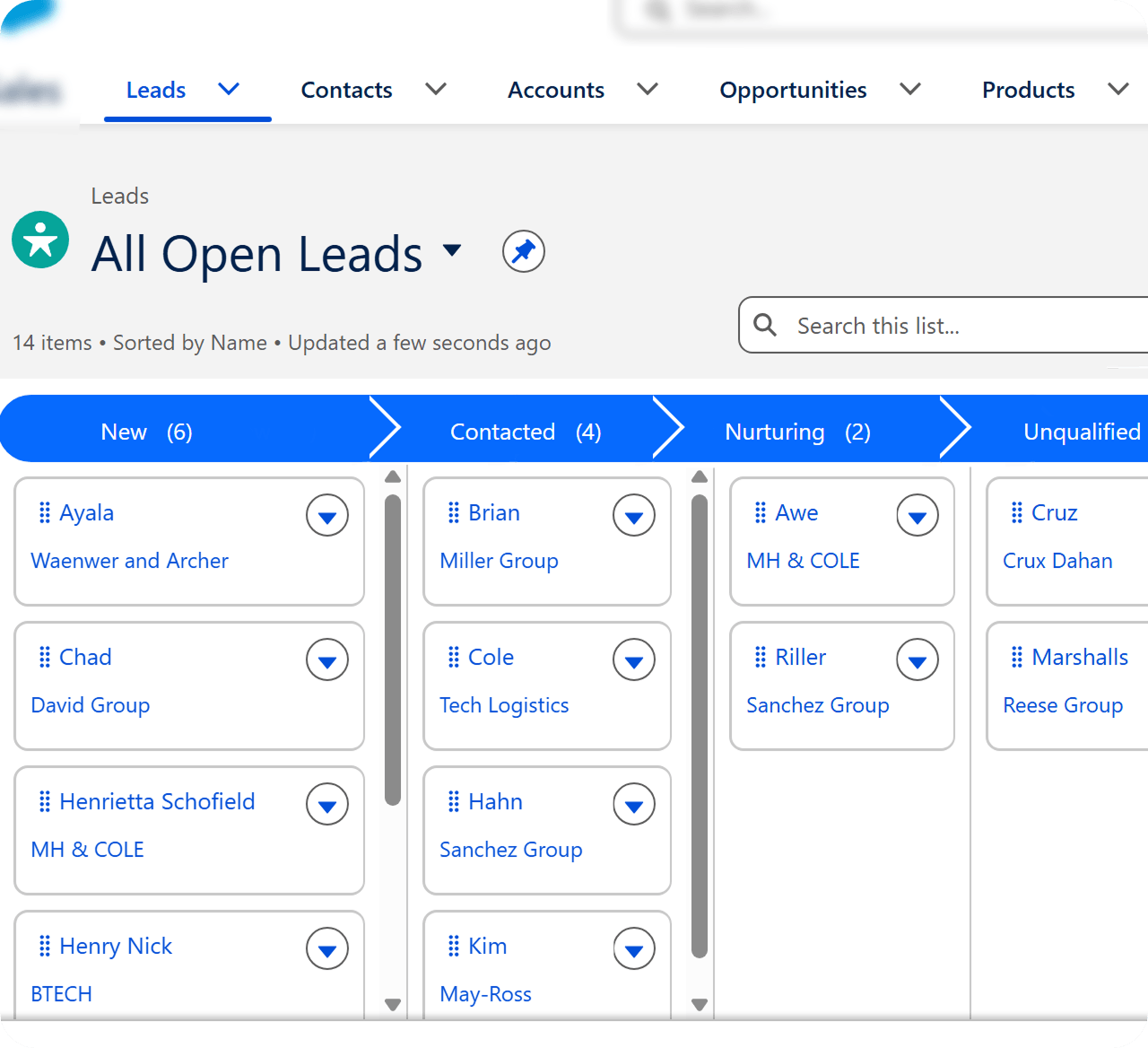The width and height of the screenshot is (1148, 1048).
Task: Grab the drag handle on Ayala card
Action: [x=44, y=512]
